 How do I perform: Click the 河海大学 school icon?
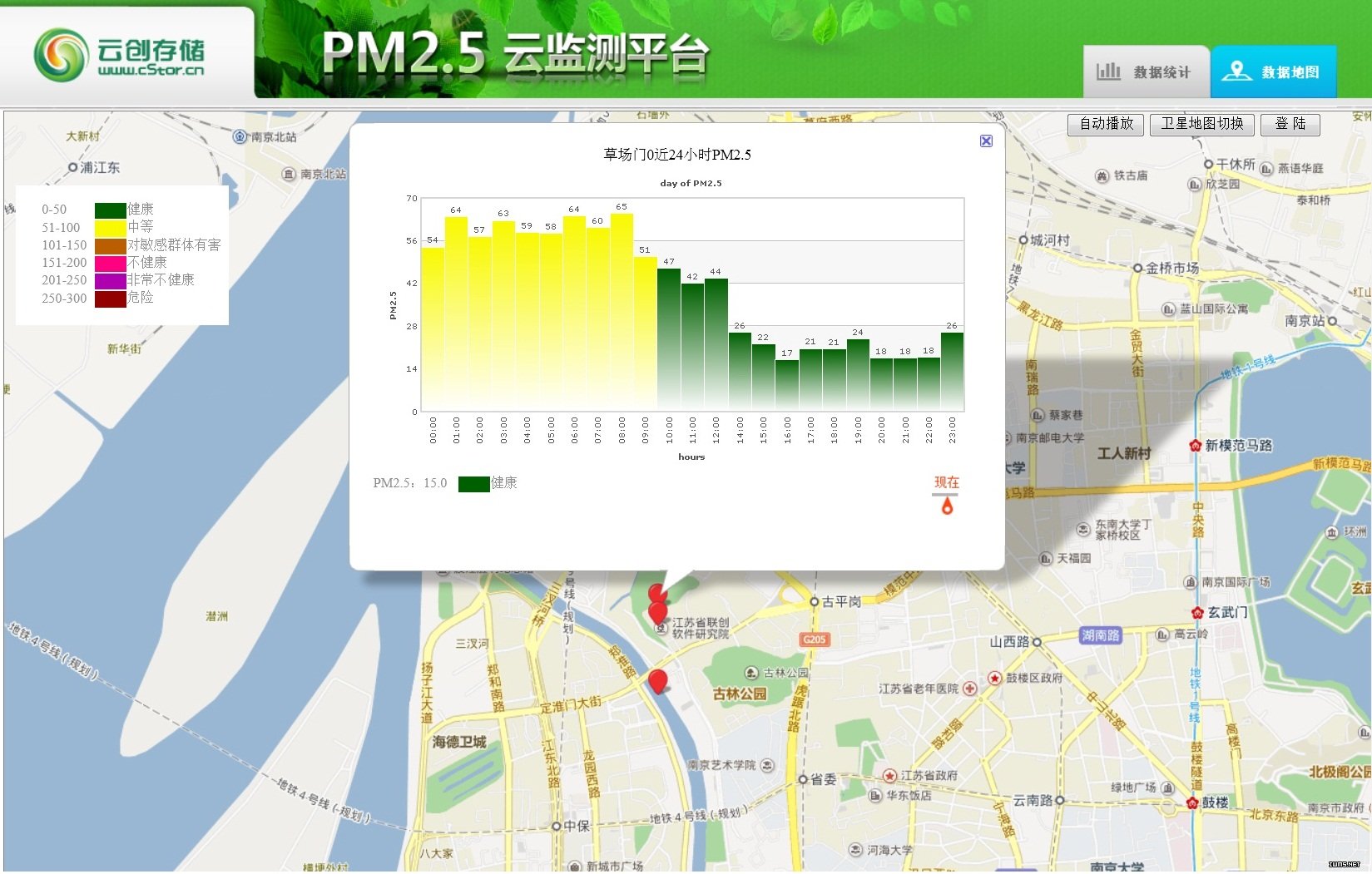tap(856, 849)
